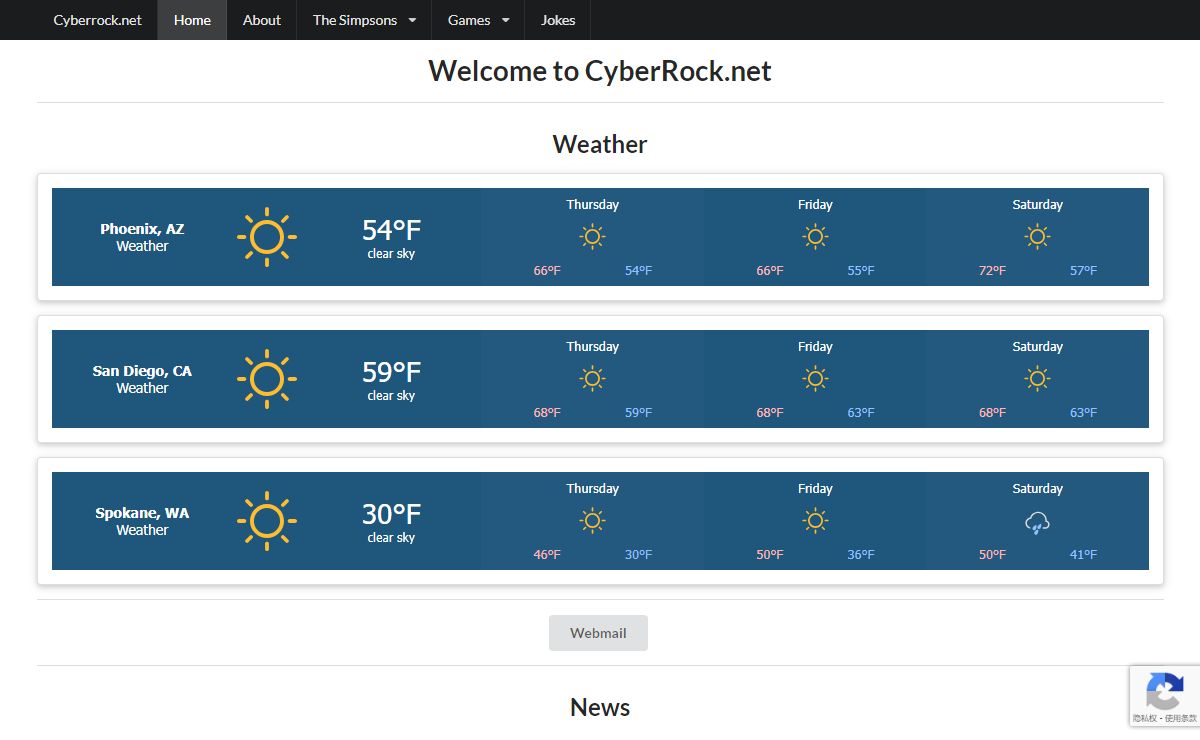
Task: Go to the Home nav item
Action: point(192,20)
